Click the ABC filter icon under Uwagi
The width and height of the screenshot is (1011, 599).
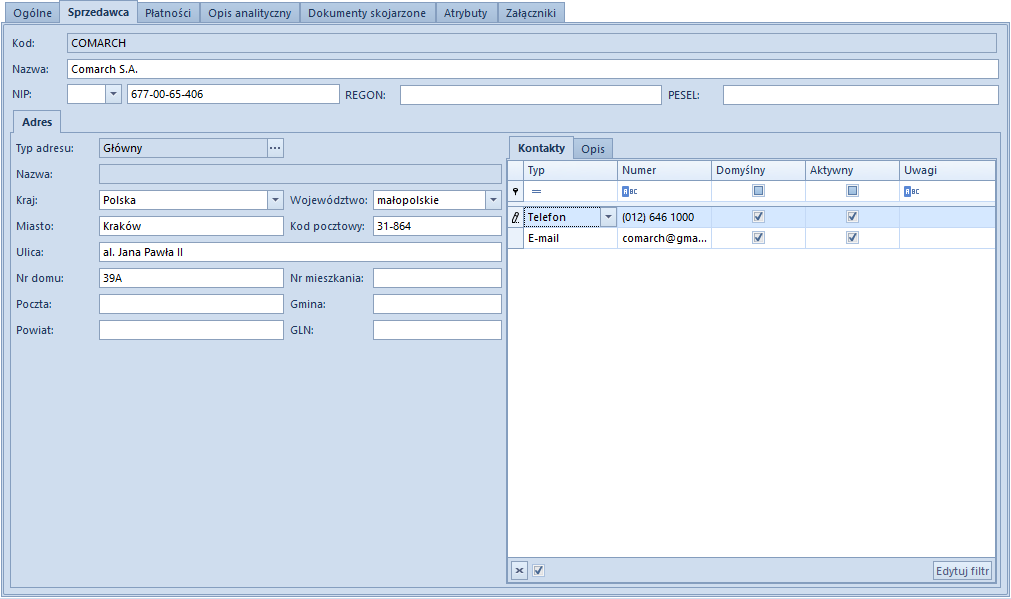coord(912,191)
